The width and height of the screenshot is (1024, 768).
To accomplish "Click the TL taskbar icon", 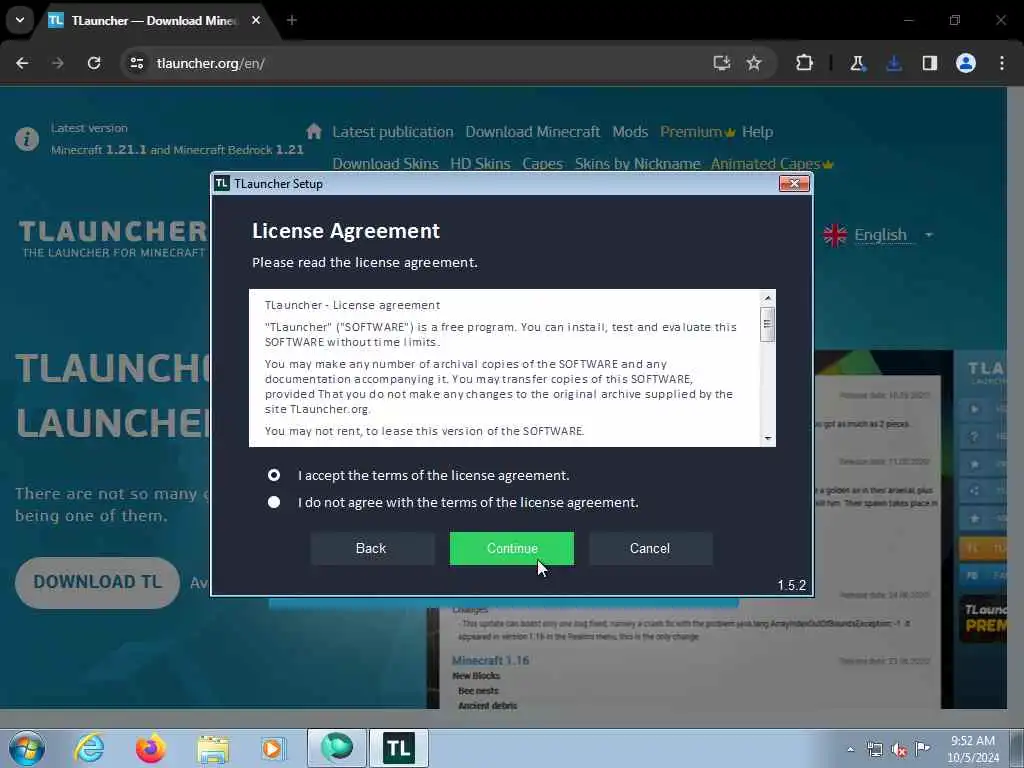I will (398, 748).
